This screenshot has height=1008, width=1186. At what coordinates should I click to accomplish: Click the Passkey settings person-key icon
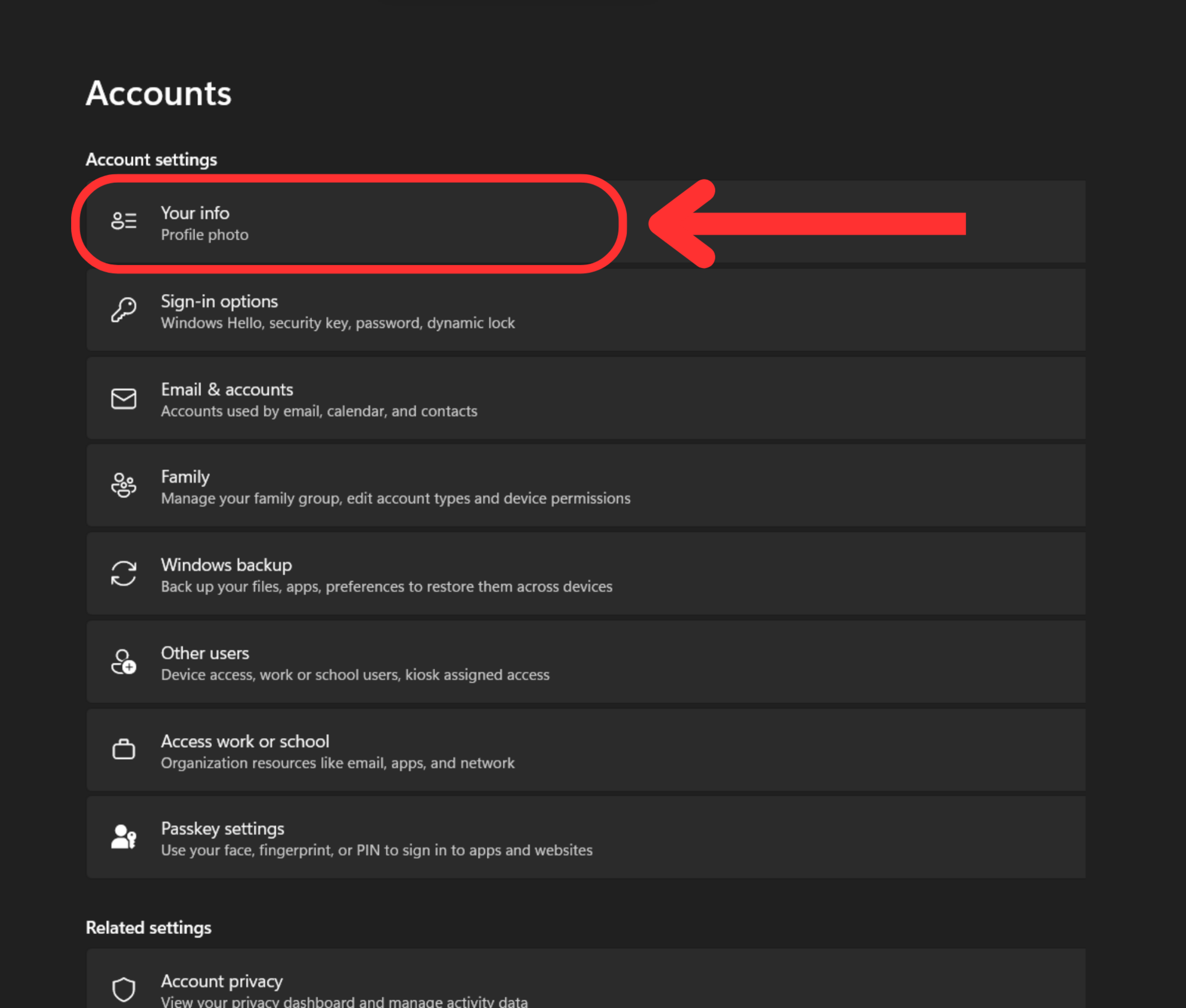(124, 838)
